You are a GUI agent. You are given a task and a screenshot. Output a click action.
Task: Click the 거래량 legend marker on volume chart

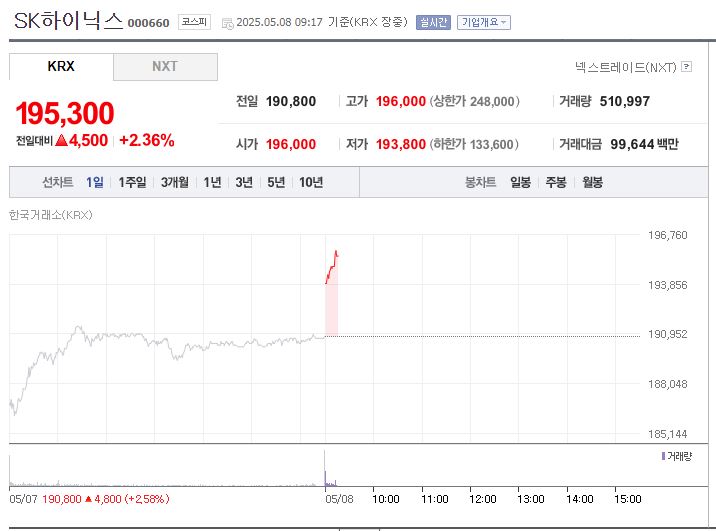(664, 455)
